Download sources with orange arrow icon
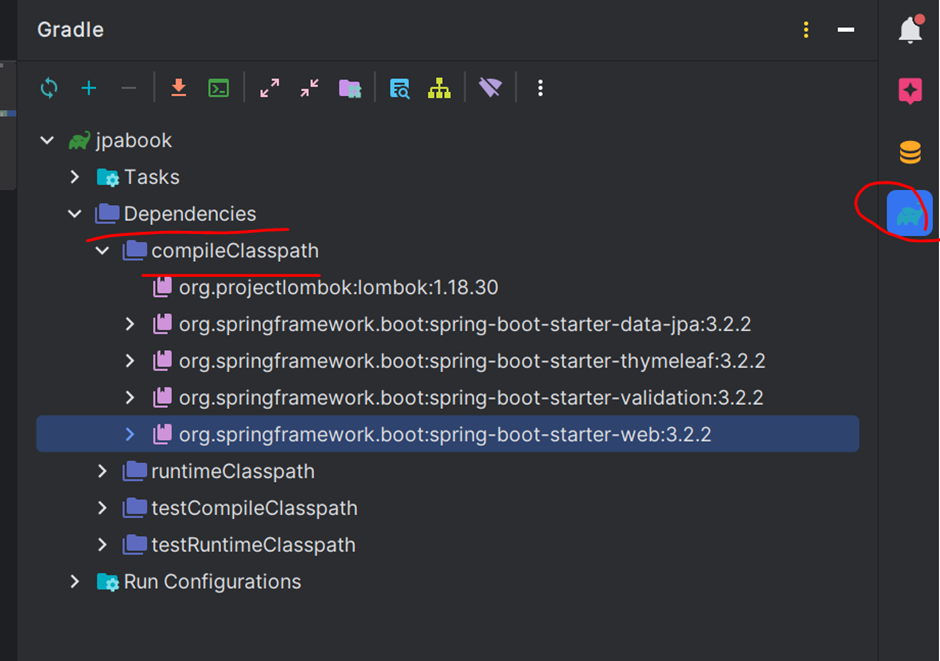Image resolution: width=940 pixels, height=661 pixels. click(x=179, y=88)
